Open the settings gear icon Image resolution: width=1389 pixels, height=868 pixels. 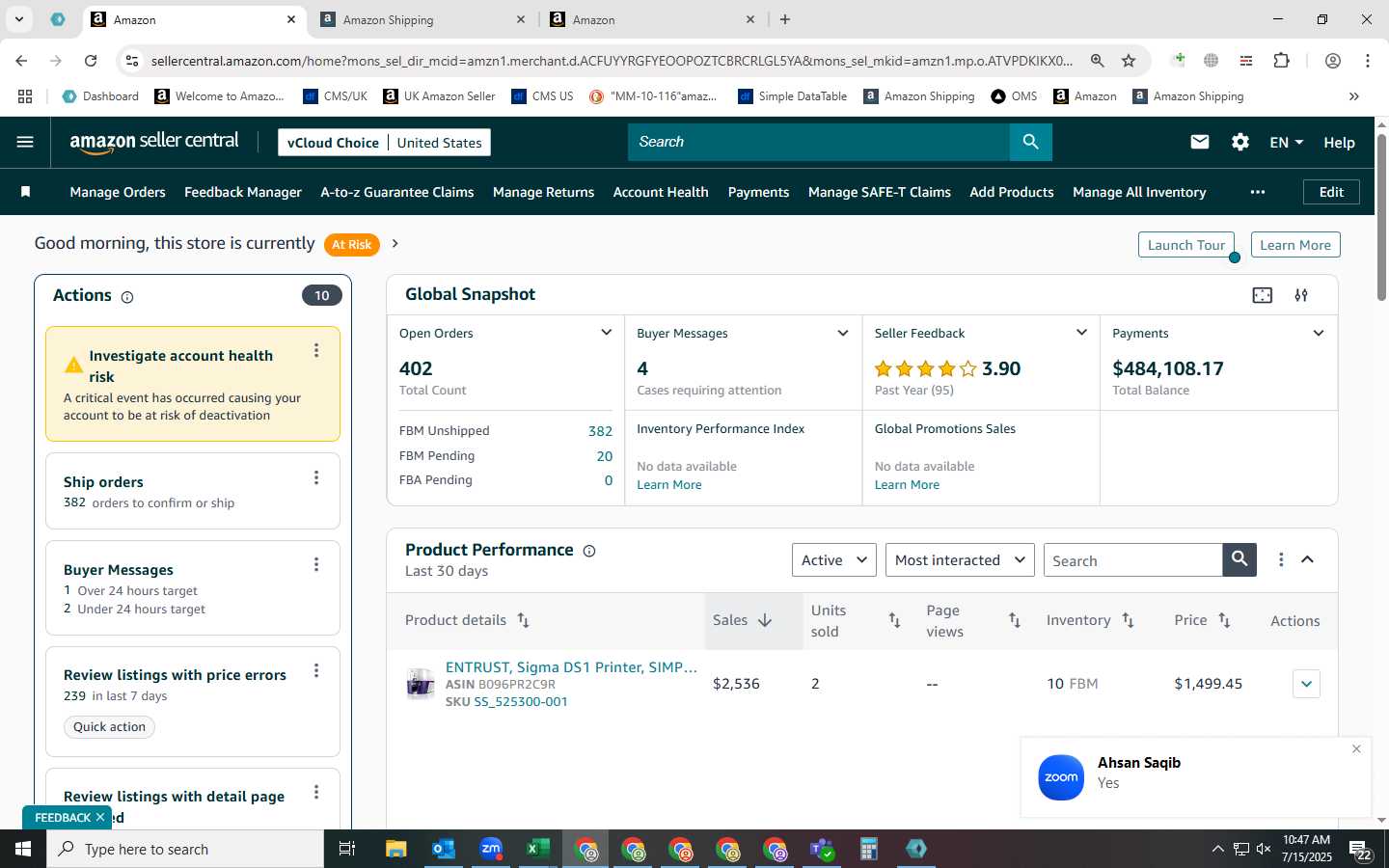[x=1240, y=142]
